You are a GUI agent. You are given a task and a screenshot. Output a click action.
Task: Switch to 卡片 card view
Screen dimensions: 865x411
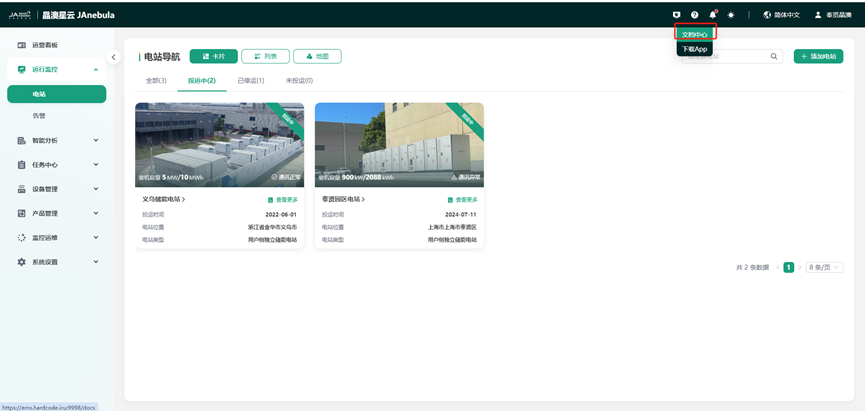click(213, 57)
